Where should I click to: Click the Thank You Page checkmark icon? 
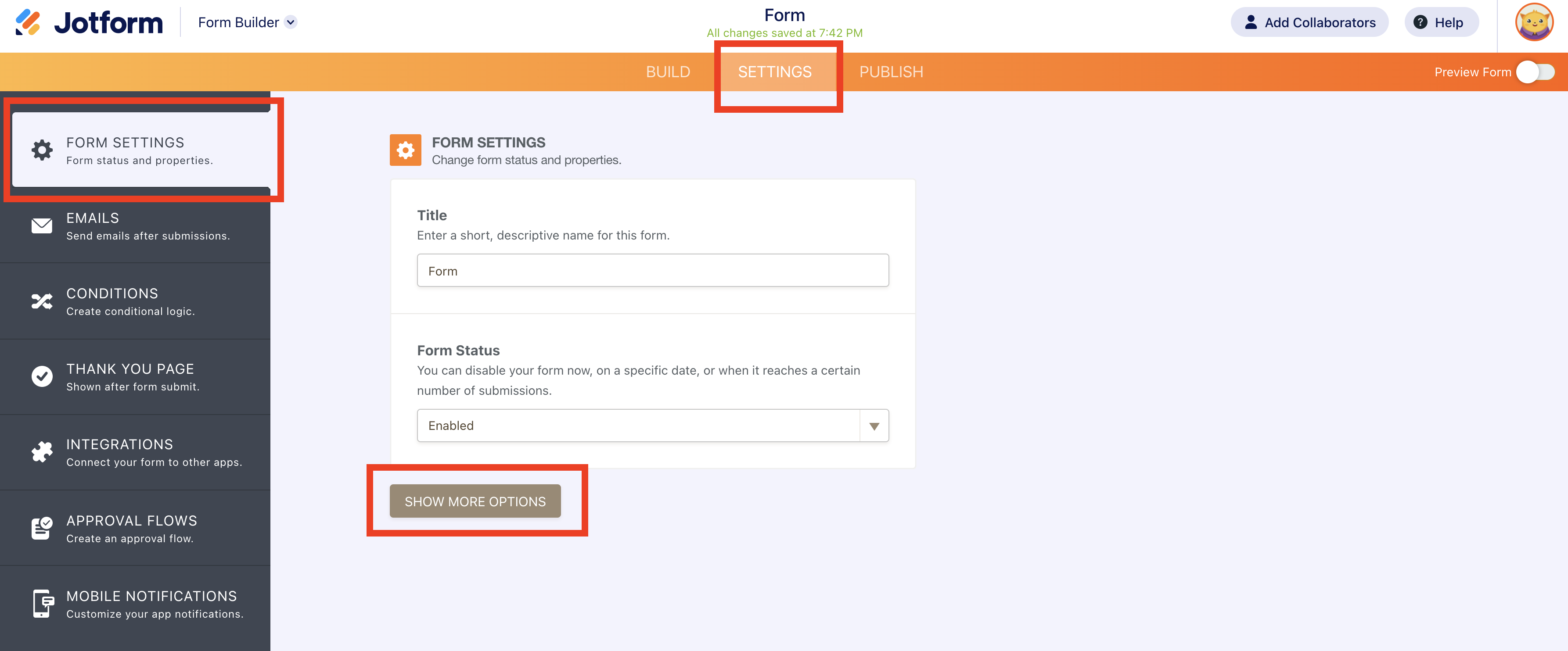[42, 377]
